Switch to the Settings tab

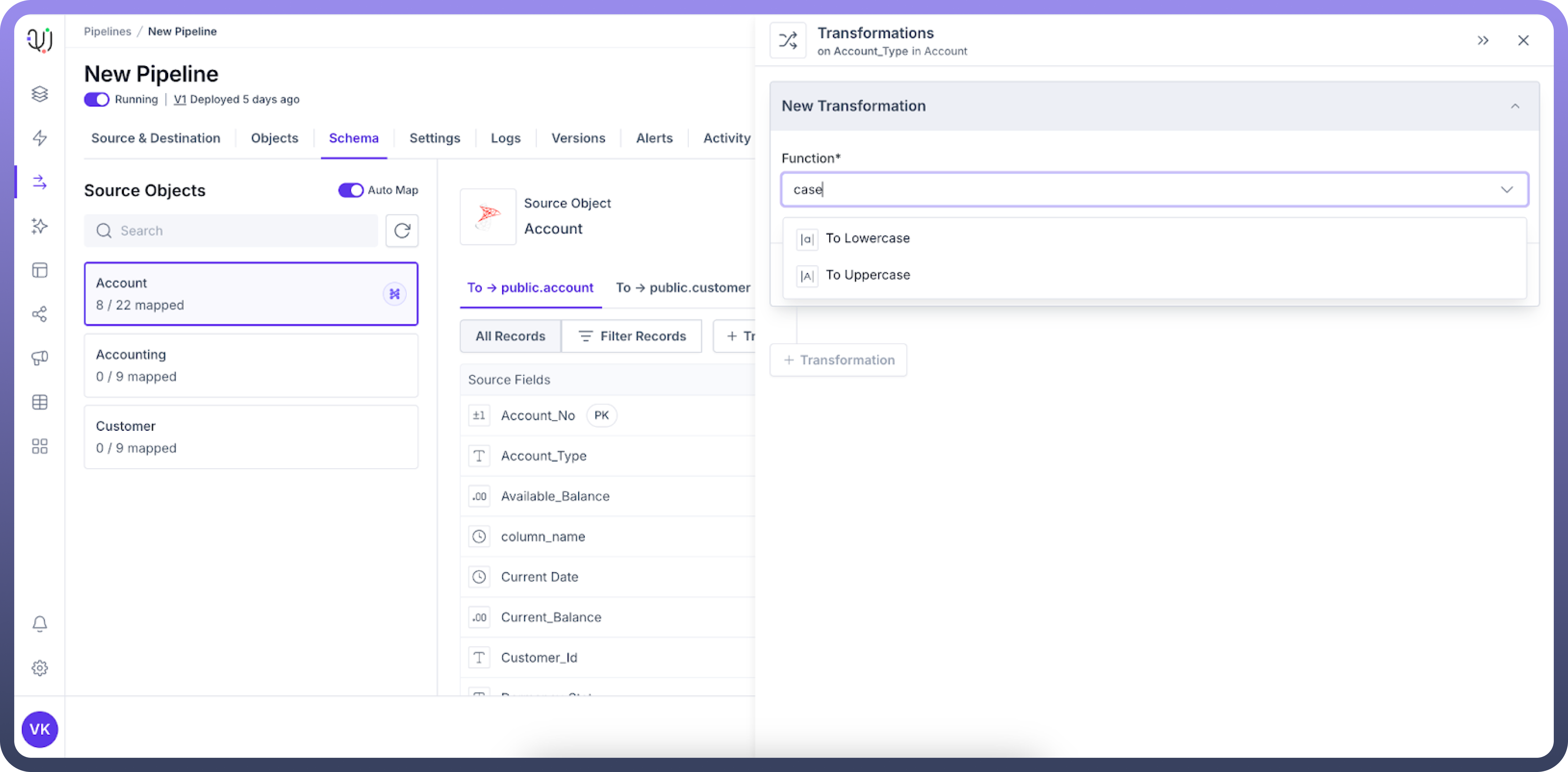tap(434, 138)
